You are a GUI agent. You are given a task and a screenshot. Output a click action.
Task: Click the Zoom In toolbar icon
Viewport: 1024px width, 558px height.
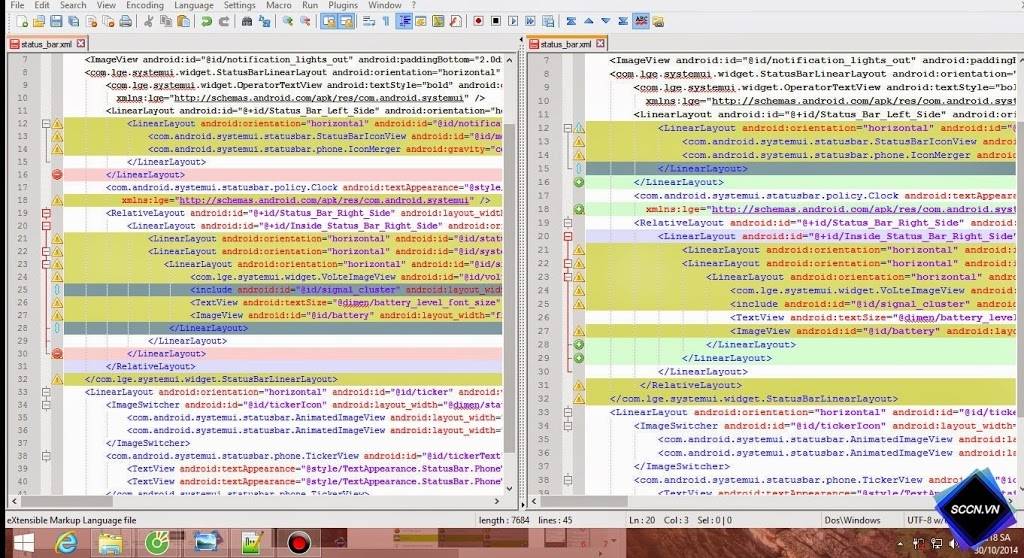pos(287,22)
